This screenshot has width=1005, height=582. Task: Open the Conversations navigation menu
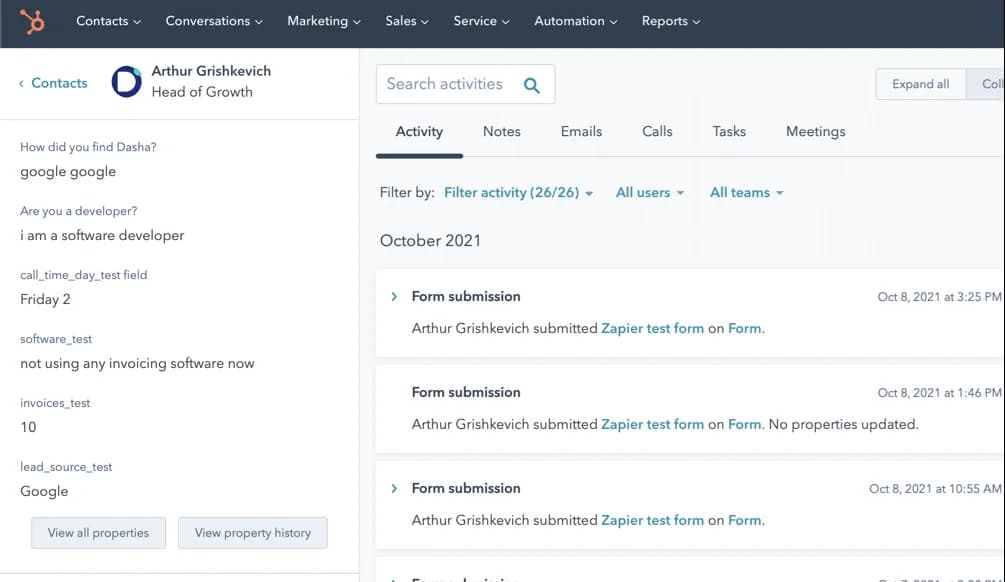pos(214,21)
